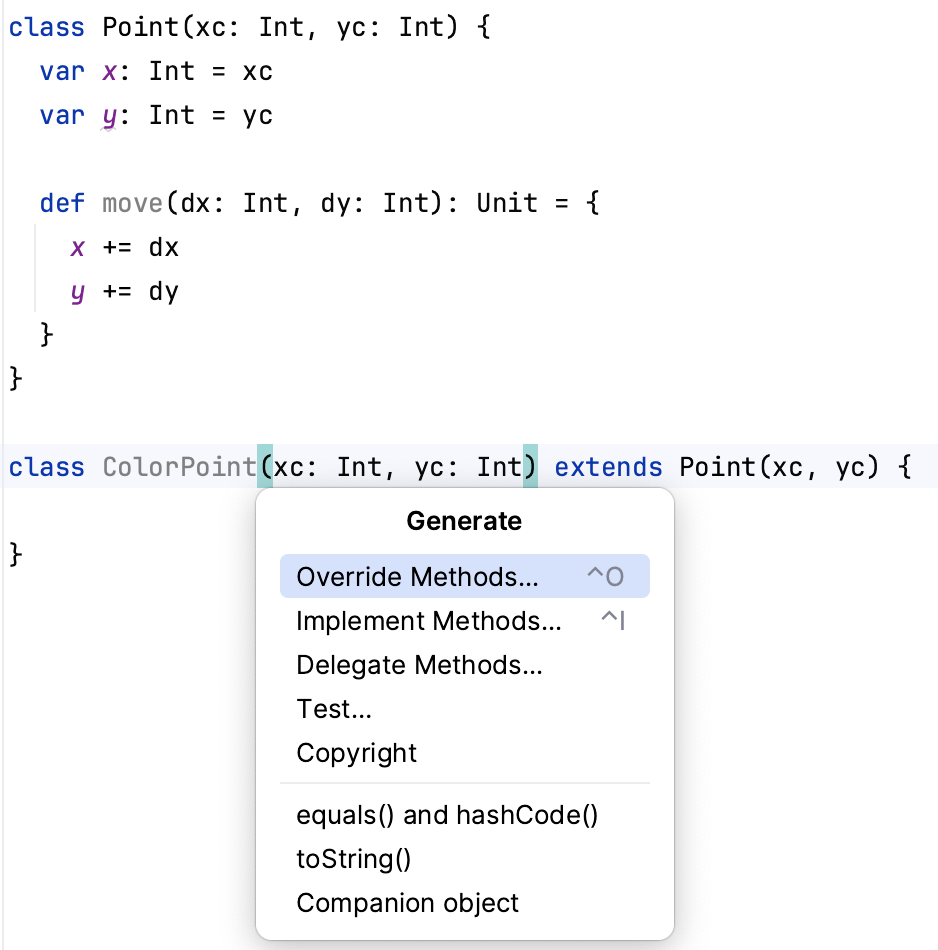Generate a Companion object

pos(407,903)
